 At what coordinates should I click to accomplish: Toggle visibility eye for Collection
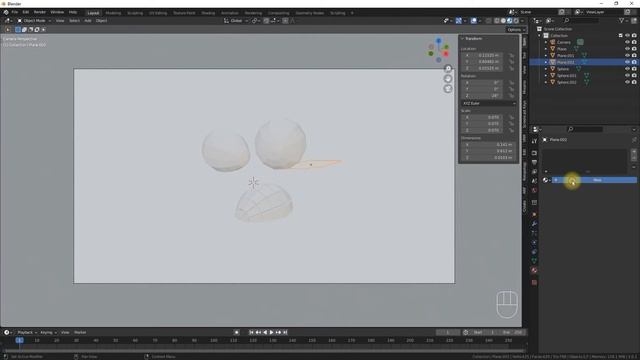[x=627, y=36]
